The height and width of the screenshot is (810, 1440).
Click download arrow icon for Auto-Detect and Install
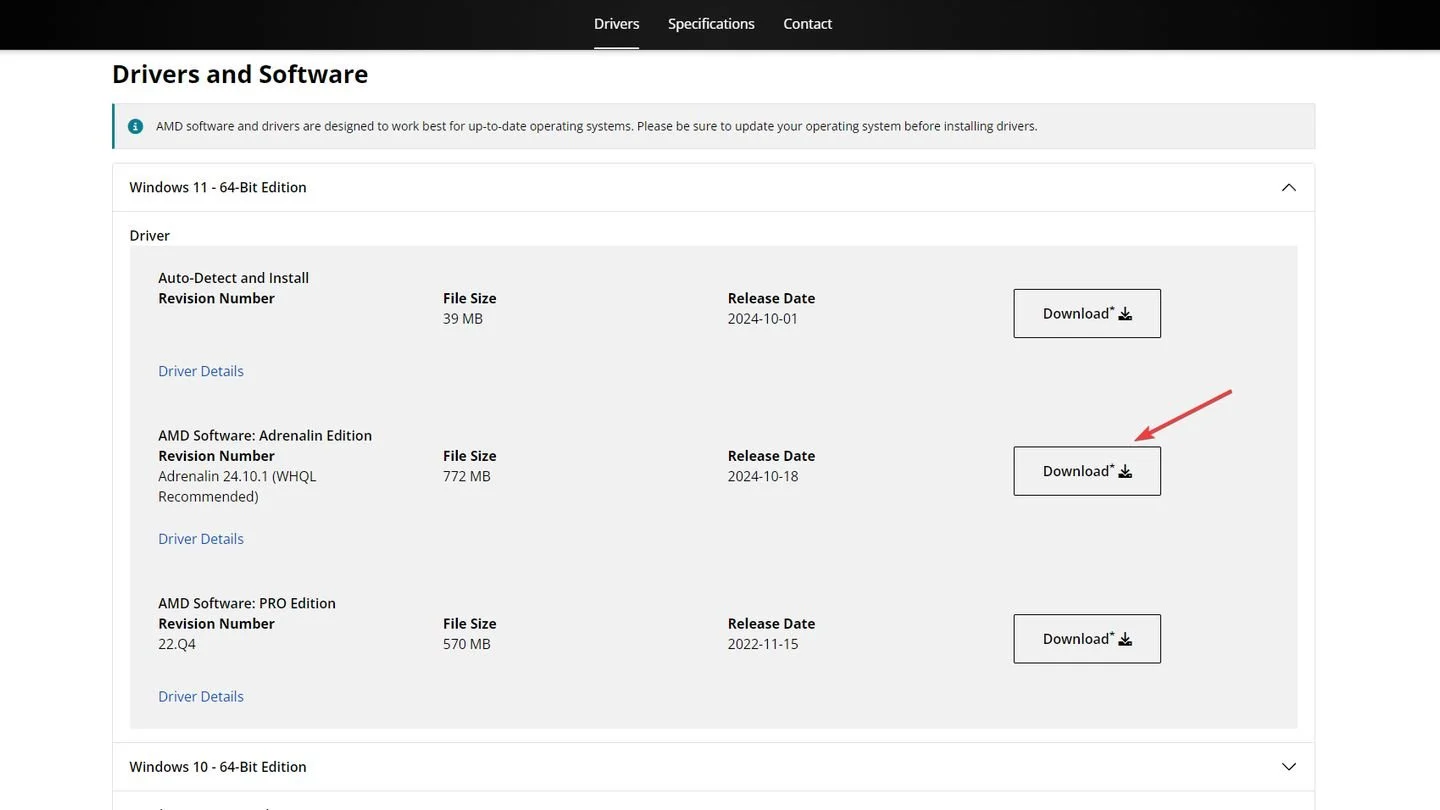click(1125, 314)
